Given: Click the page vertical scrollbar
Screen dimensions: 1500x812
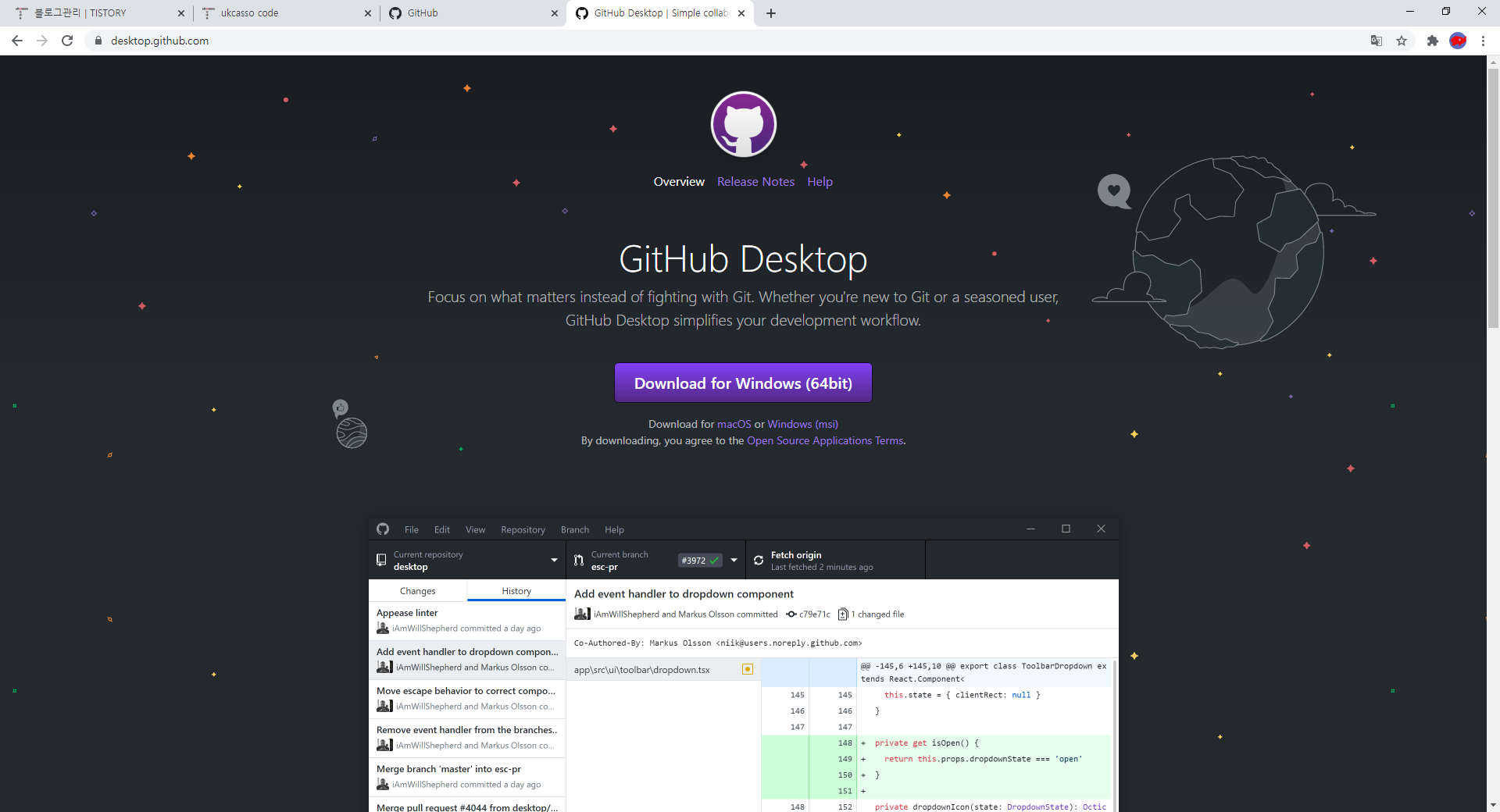Looking at the screenshot, I should pyautogui.click(x=1493, y=198).
